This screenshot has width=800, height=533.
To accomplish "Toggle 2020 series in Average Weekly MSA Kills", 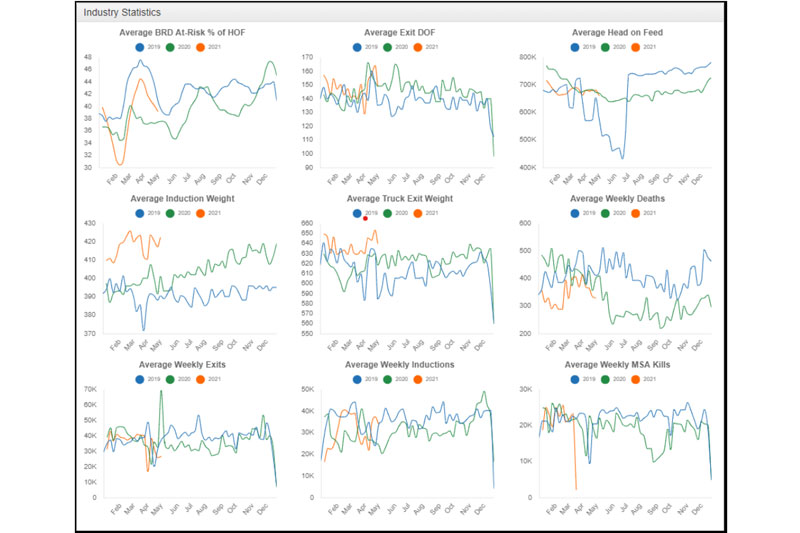I will [x=613, y=379].
